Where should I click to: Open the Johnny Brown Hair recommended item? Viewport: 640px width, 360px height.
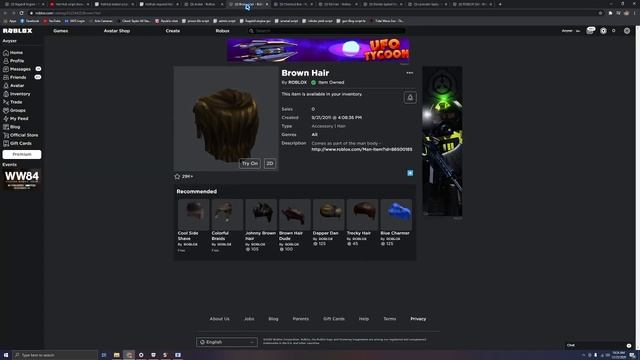[261, 225]
